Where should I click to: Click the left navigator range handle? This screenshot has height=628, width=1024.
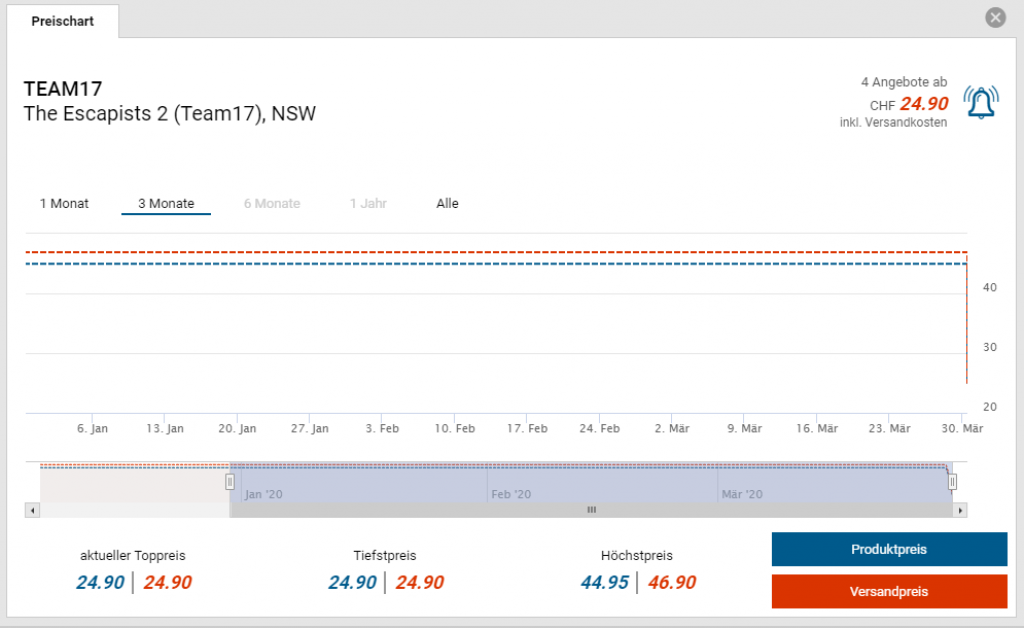tap(230, 482)
